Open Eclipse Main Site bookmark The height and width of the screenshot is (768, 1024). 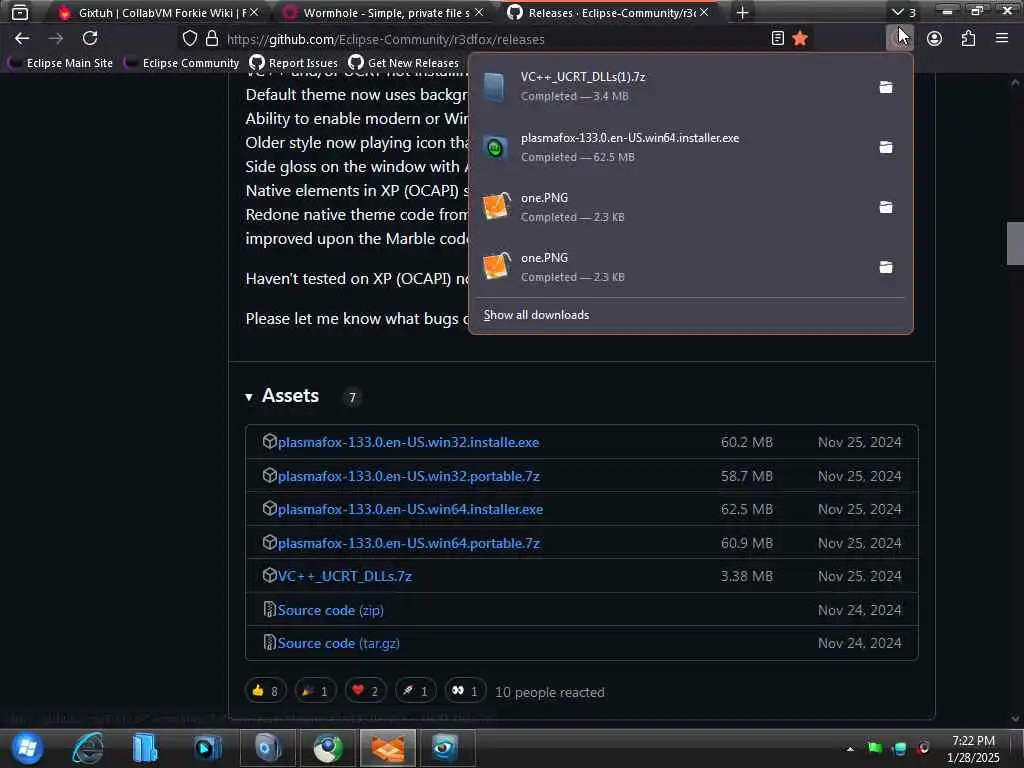[61, 63]
